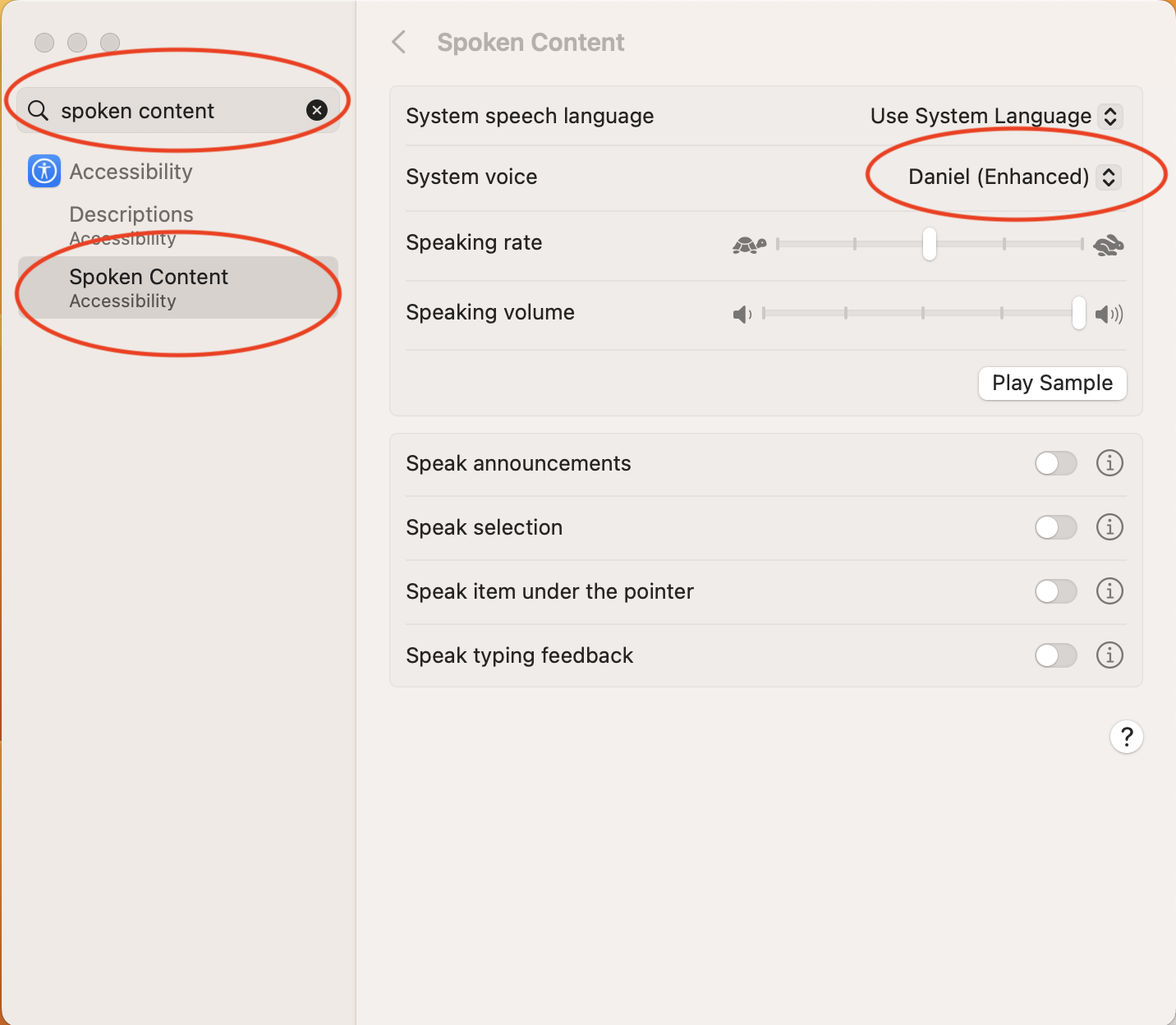This screenshot has height=1025, width=1176.
Task: Open info for Speak selection
Action: pos(1109,527)
